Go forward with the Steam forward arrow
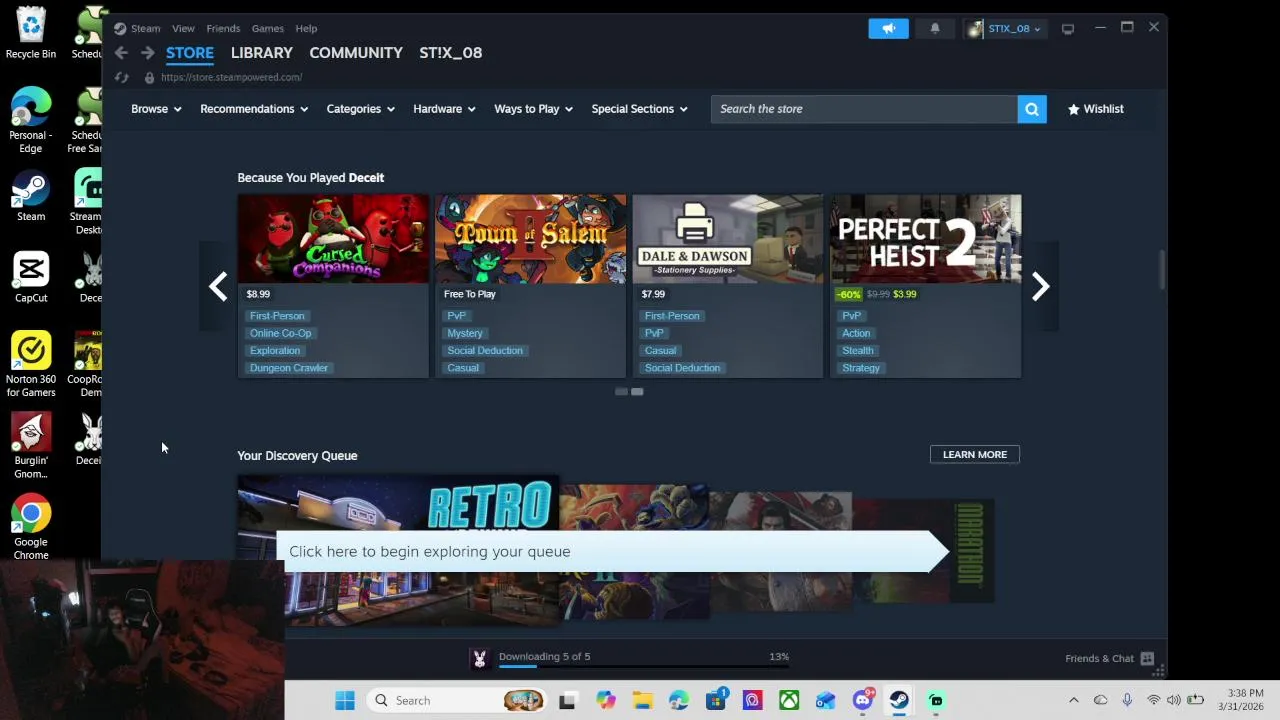 point(147,53)
